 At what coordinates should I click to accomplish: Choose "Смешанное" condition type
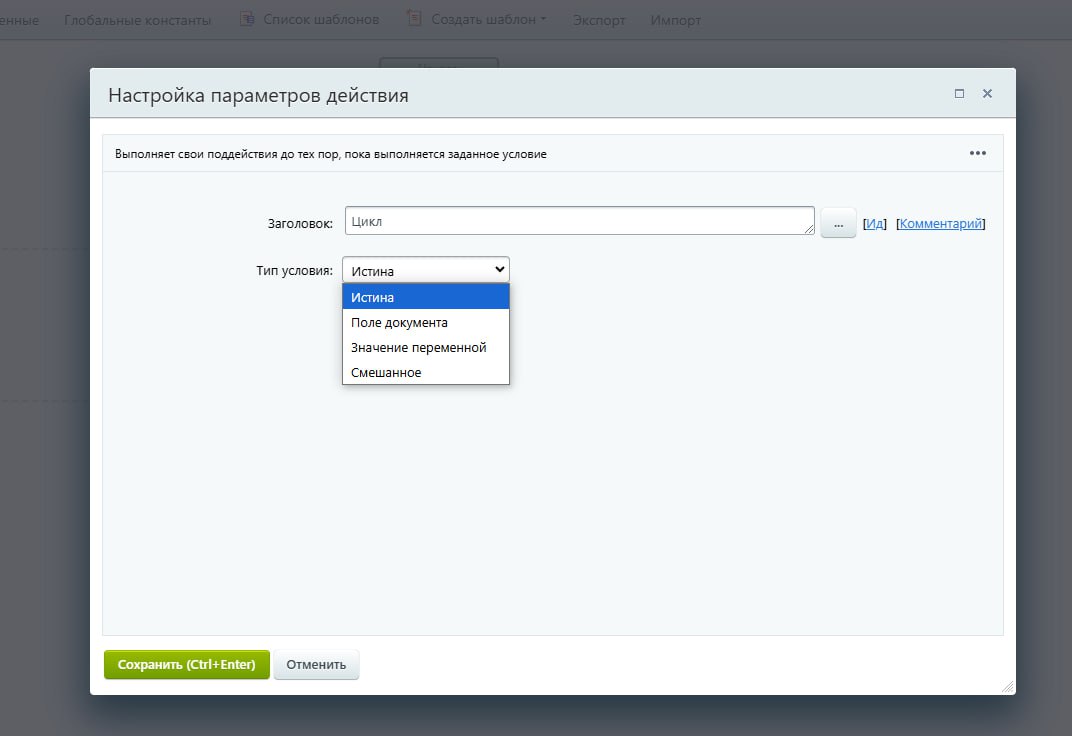point(425,372)
